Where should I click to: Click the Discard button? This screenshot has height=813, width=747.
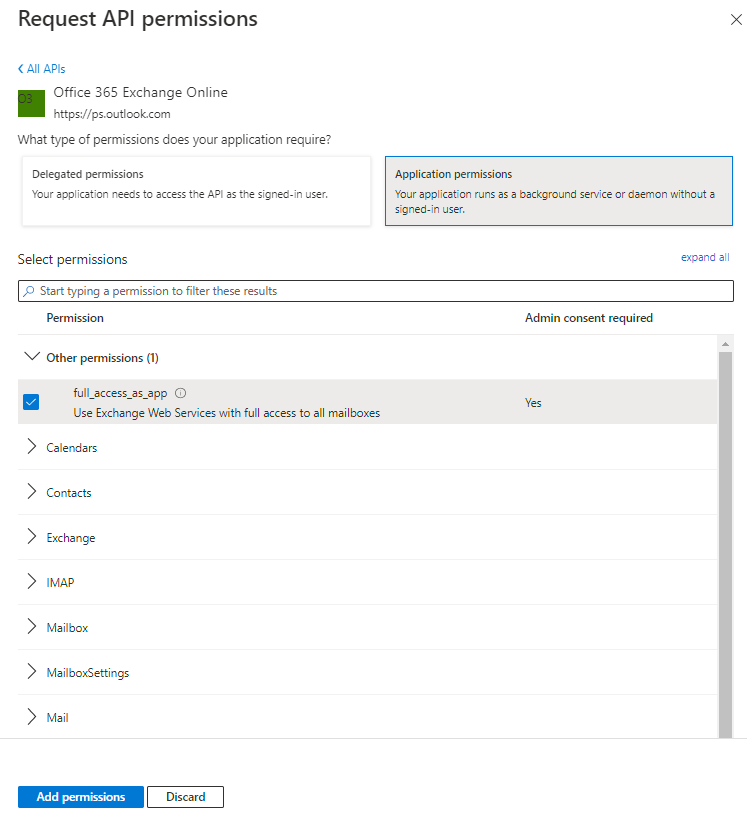[x=185, y=797]
